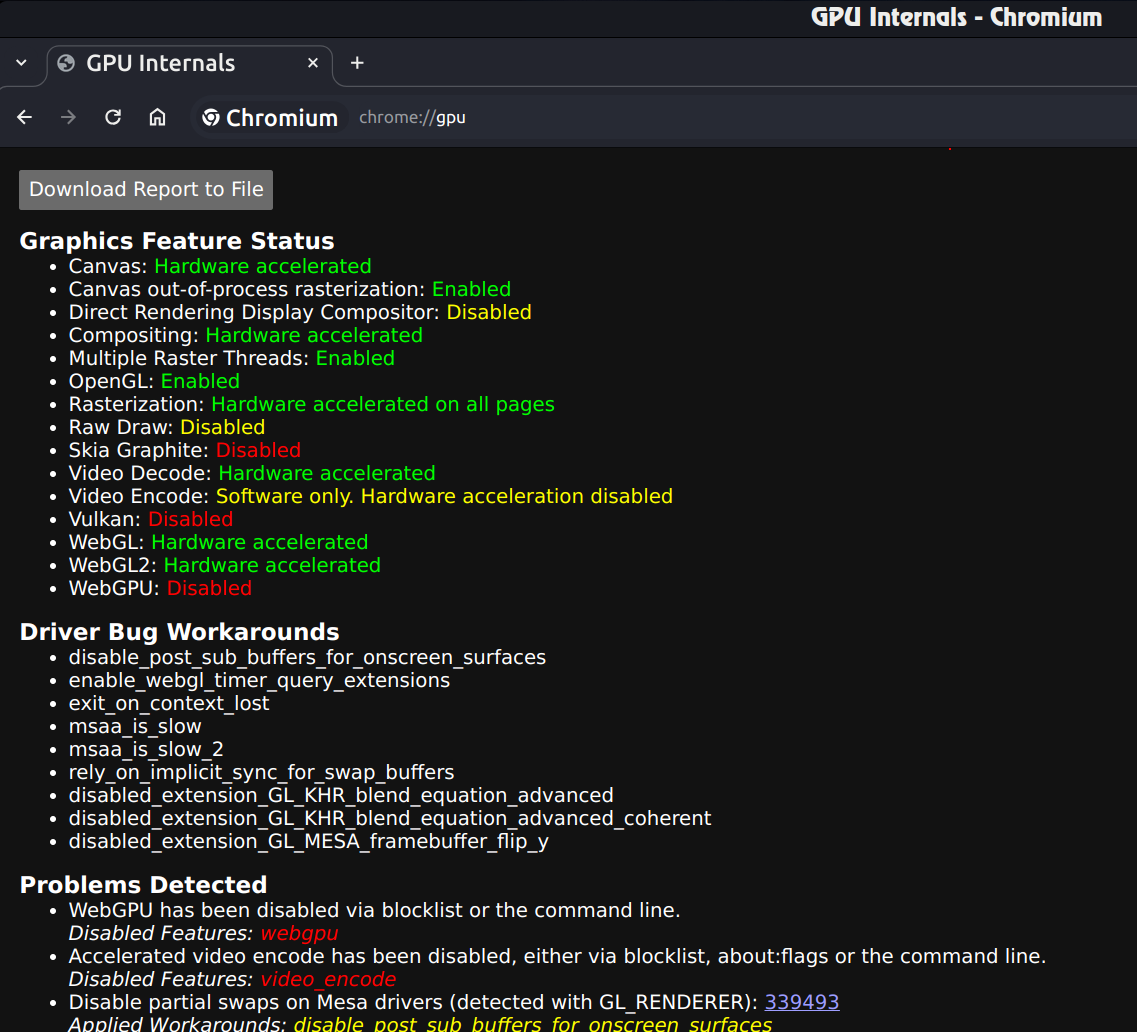The image size is (1137, 1032).
Task: Select the Vulkan: Disabled entry
Action: (151, 519)
